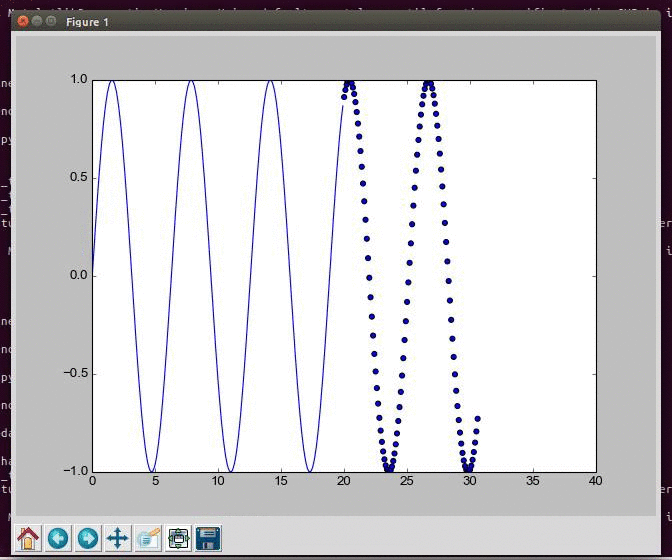The width and height of the screenshot is (672, 560).
Task: Click the x-axis tick label 20
Action: pos(344,481)
